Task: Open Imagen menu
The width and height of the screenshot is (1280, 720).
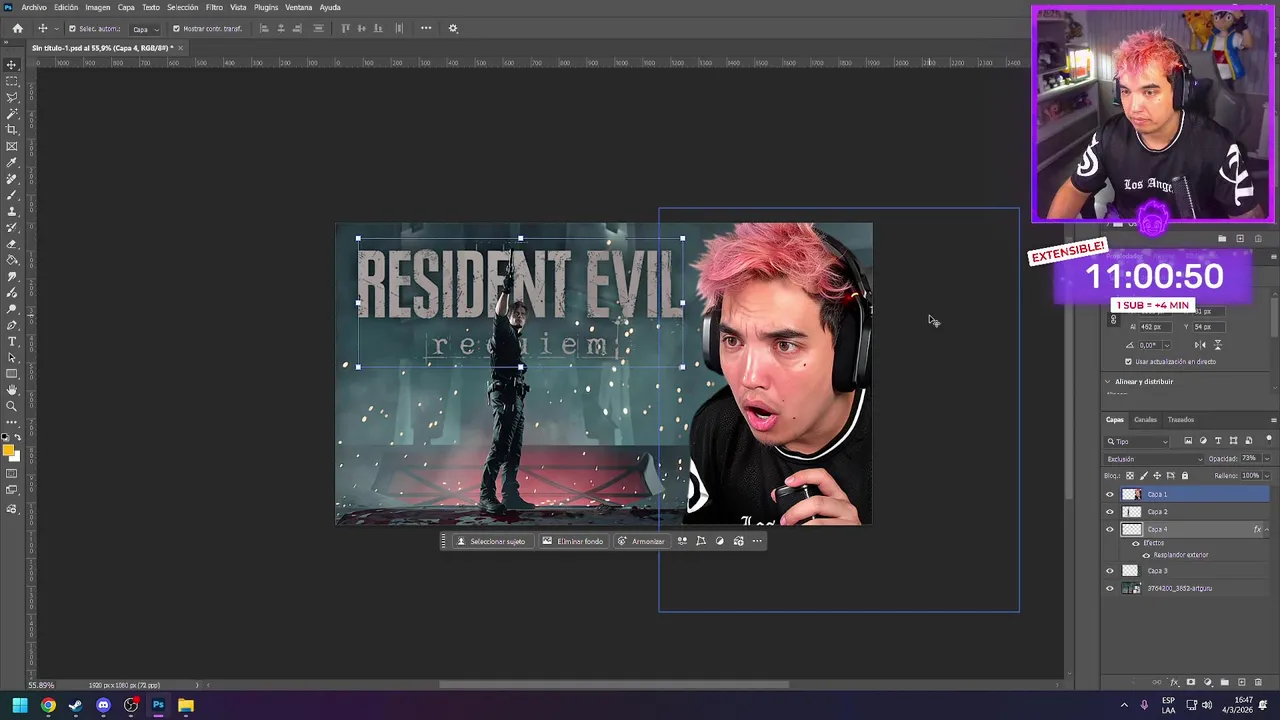Action: (x=98, y=7)
